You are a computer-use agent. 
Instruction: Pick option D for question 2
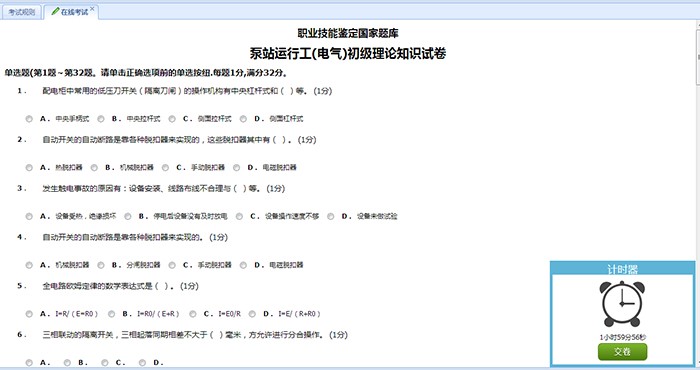click(x=237, y=167)
